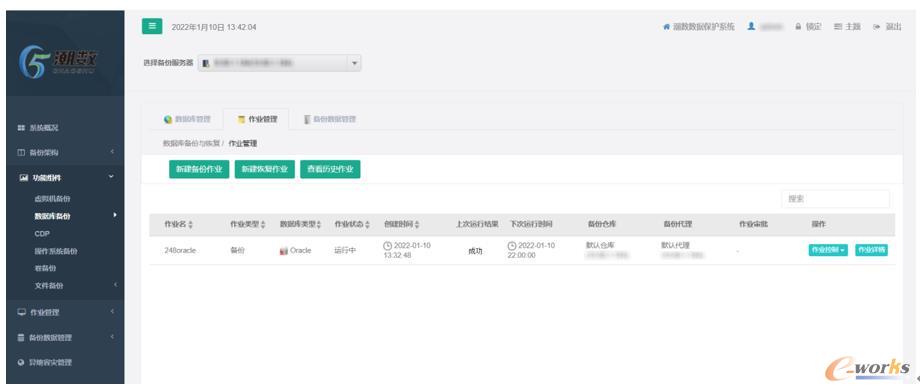Click the 默认代理 cell text
Image resolution: width=920 pixels, height=391 pixels.
point(675,245)
